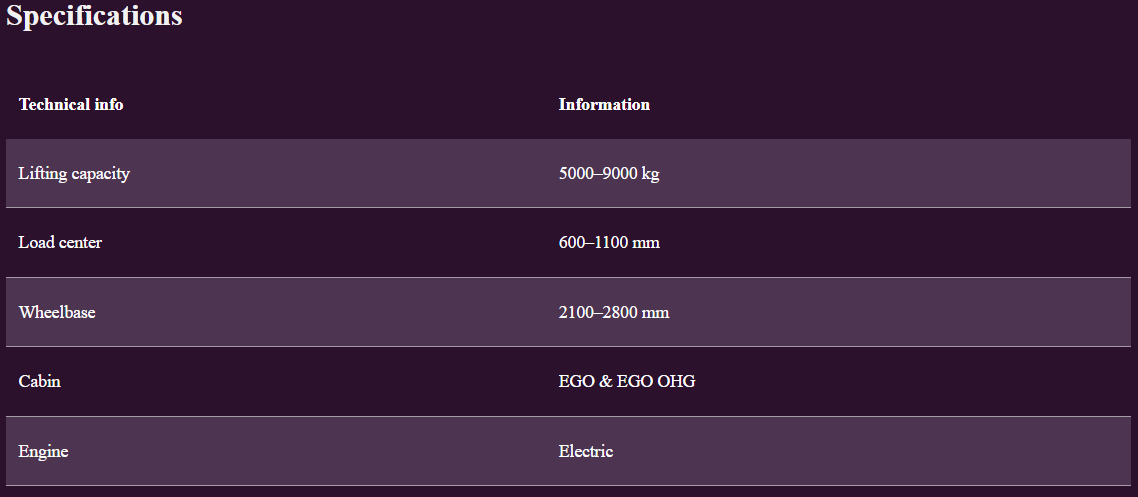Click the Engine row label
Image resolution: width=1138 pixels, height=497 pixels.
click(43, 451)
